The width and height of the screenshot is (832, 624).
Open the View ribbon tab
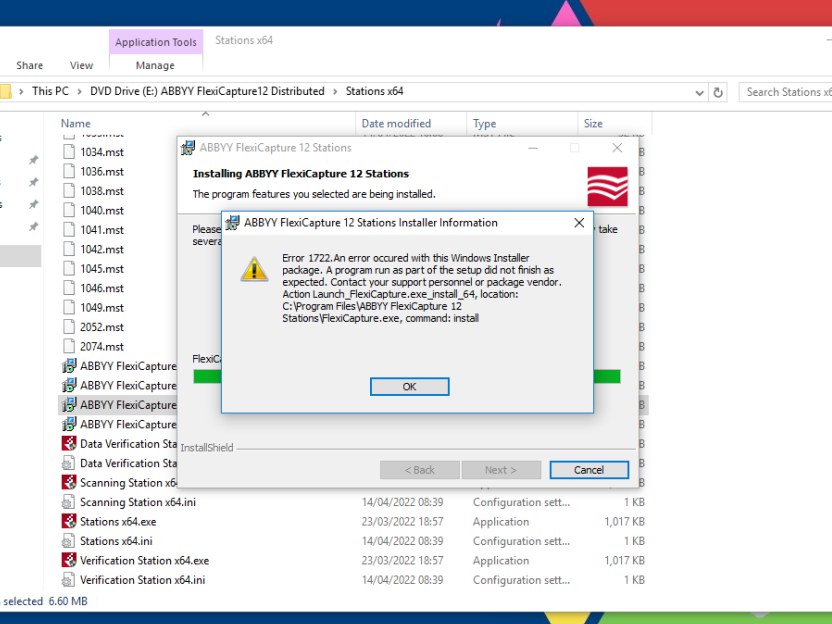coord(81,65)
